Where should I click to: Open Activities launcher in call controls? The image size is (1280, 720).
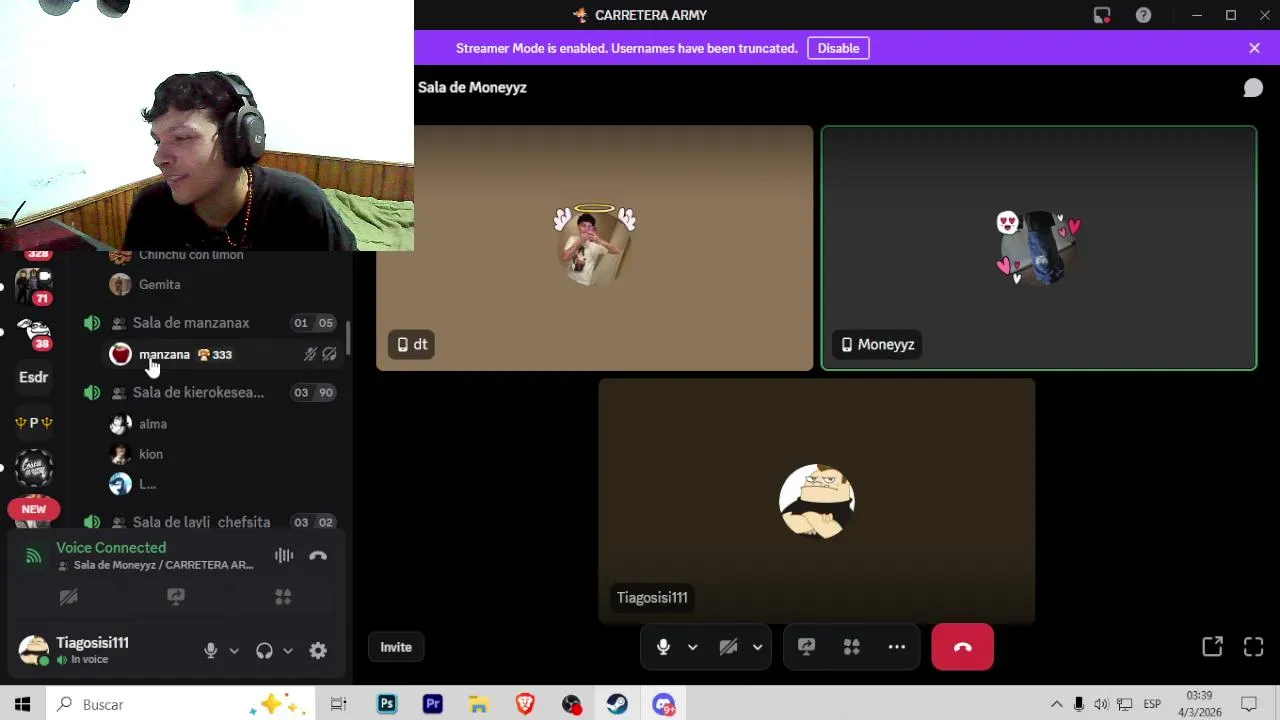coord(851,647)
